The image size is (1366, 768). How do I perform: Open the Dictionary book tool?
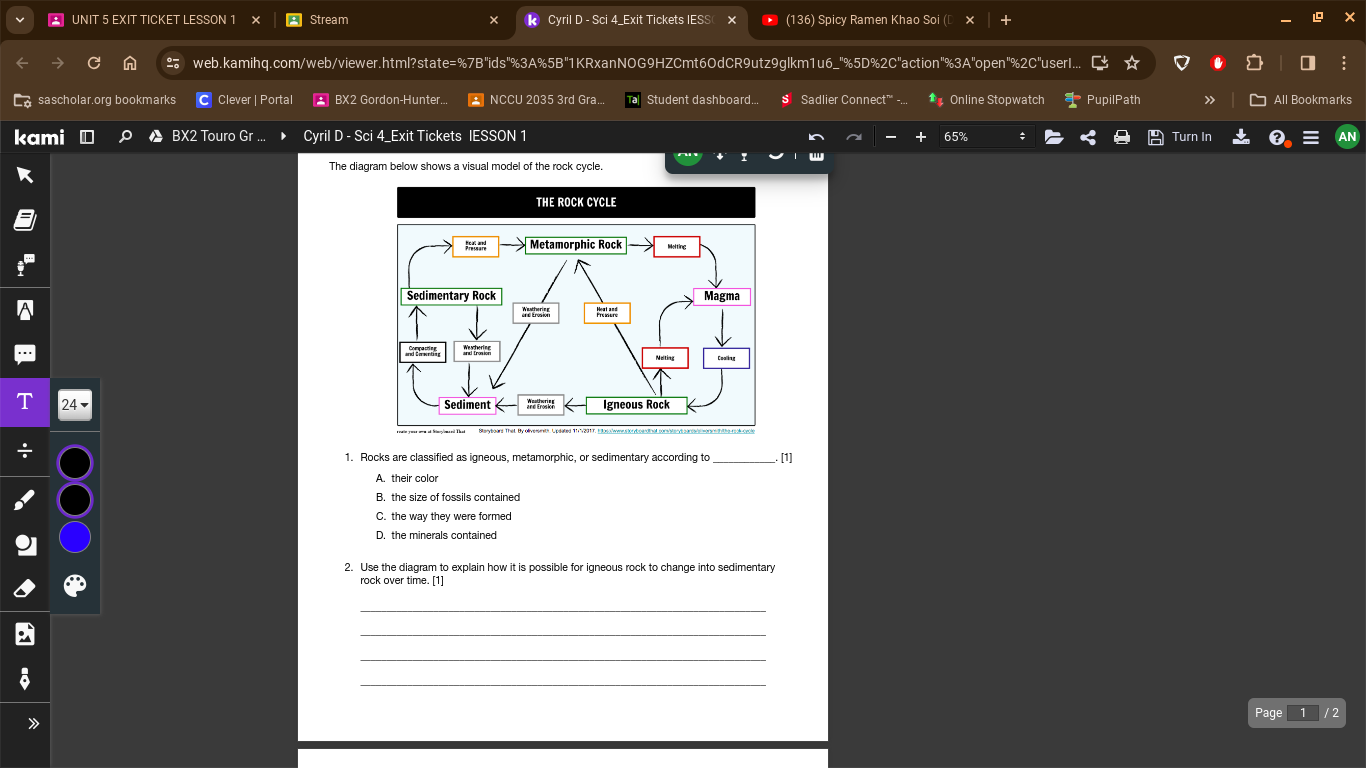(25, 220)
